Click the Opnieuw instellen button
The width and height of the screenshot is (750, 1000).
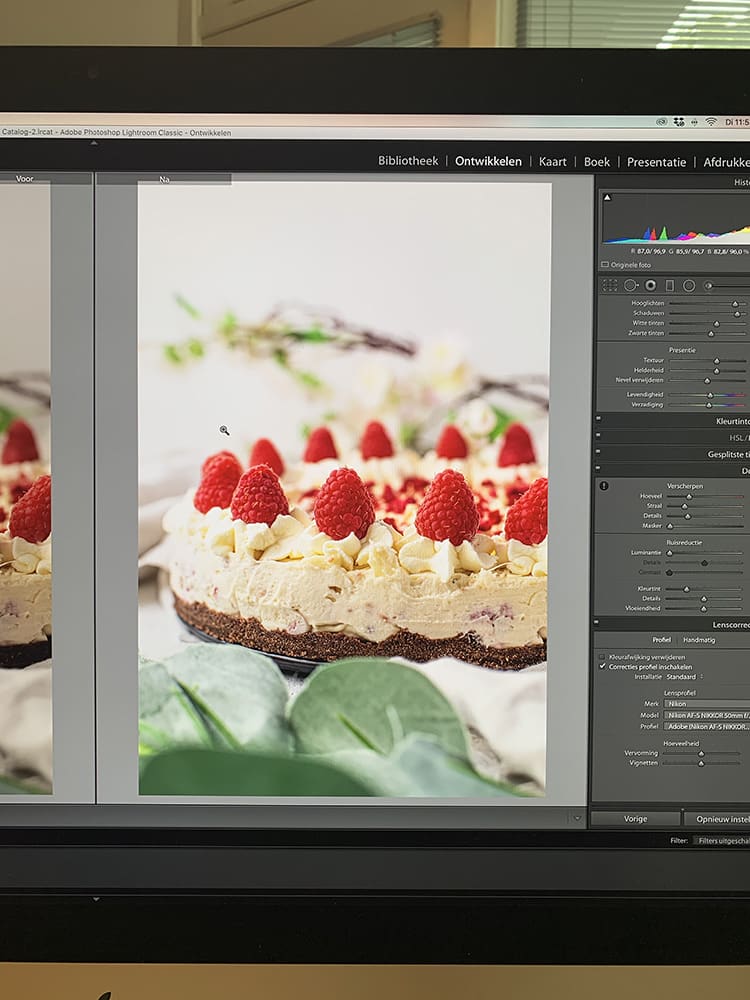717,819
